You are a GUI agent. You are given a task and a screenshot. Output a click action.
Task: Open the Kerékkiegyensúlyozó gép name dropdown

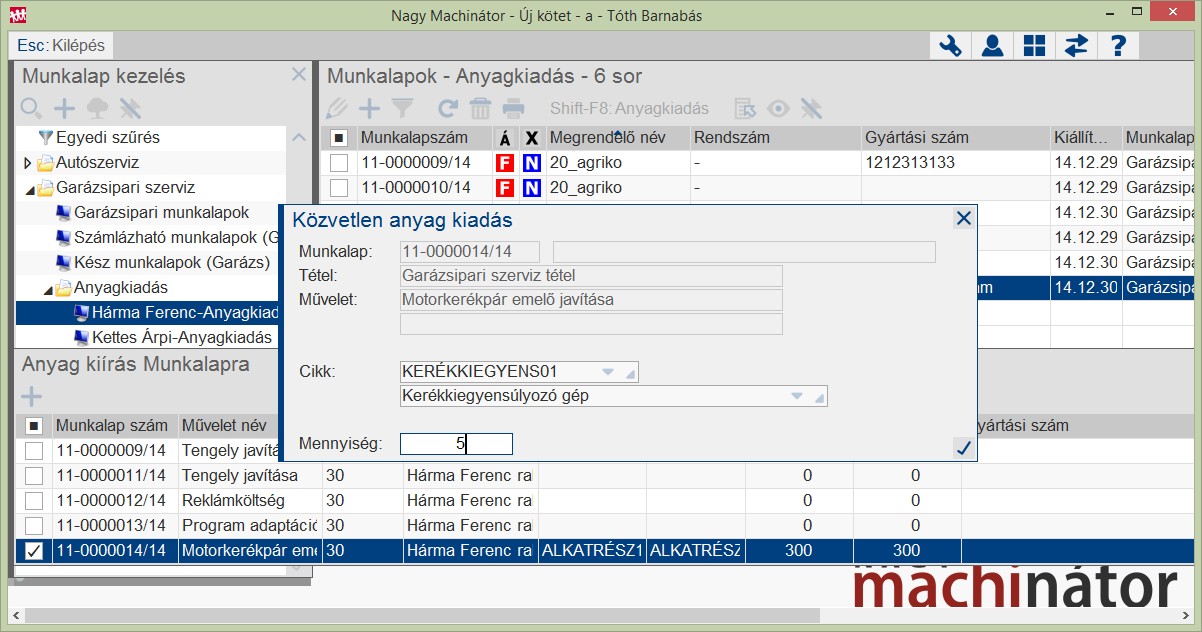[x=797, y=397]
